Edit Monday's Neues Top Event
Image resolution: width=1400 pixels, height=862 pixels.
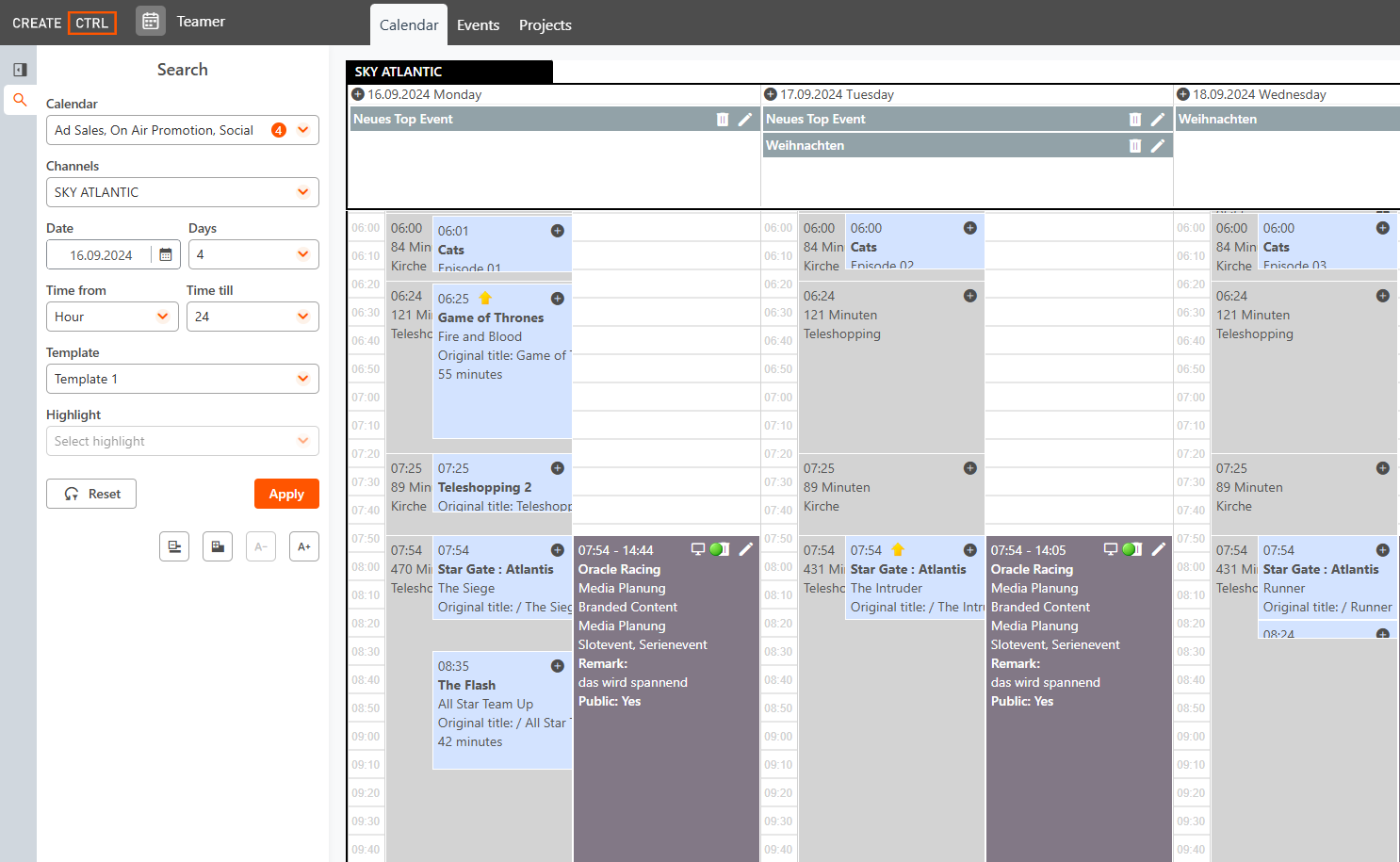point(745,120)
